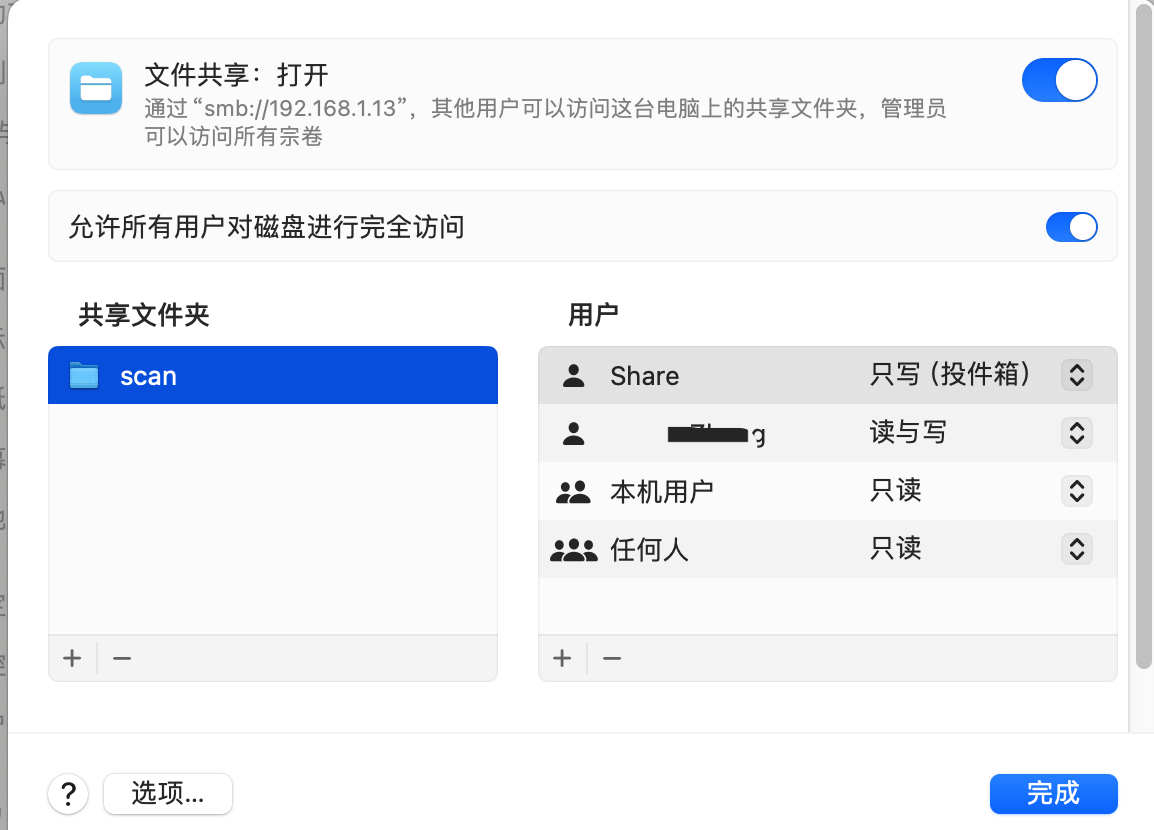
Task: Add a user with the plus button
Action: [562, 658]
